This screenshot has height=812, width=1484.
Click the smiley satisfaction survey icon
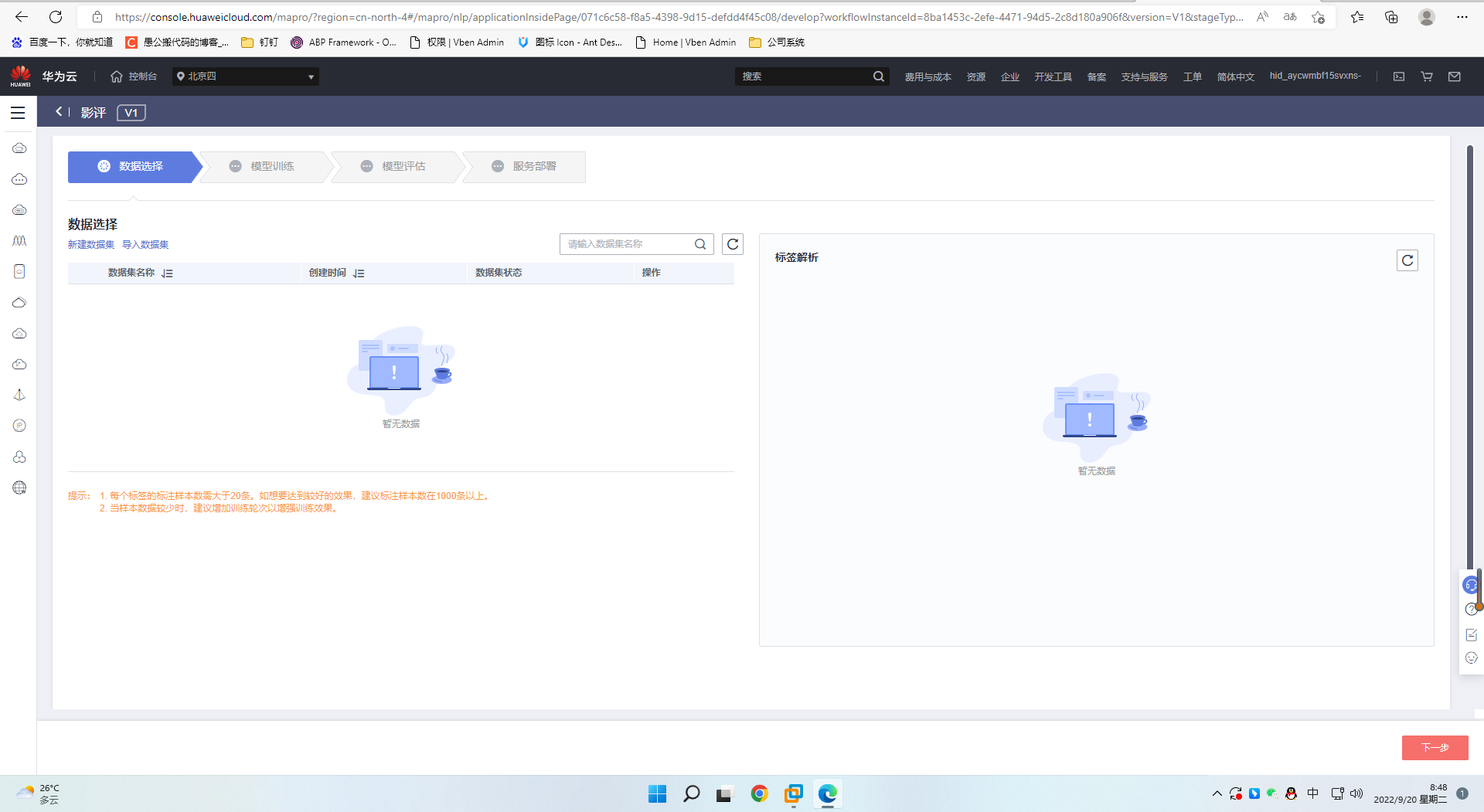[x=1472, y=658]
